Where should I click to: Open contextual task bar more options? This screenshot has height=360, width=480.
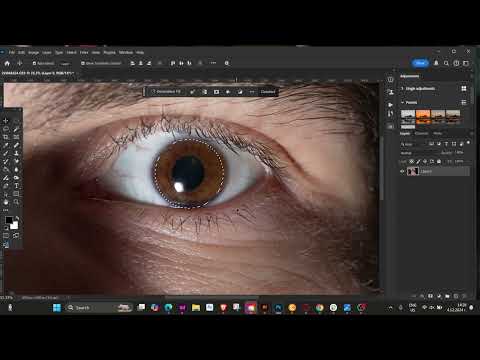pyautogui.click(x=252, y=92)
